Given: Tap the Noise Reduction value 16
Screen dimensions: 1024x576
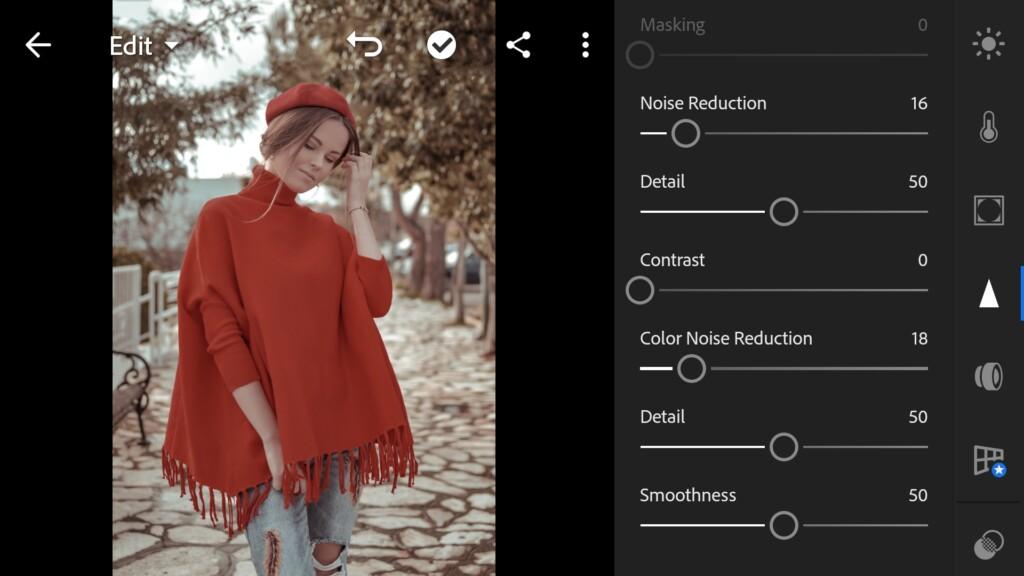Looking at the screenshot, I should tap(919, 103).
